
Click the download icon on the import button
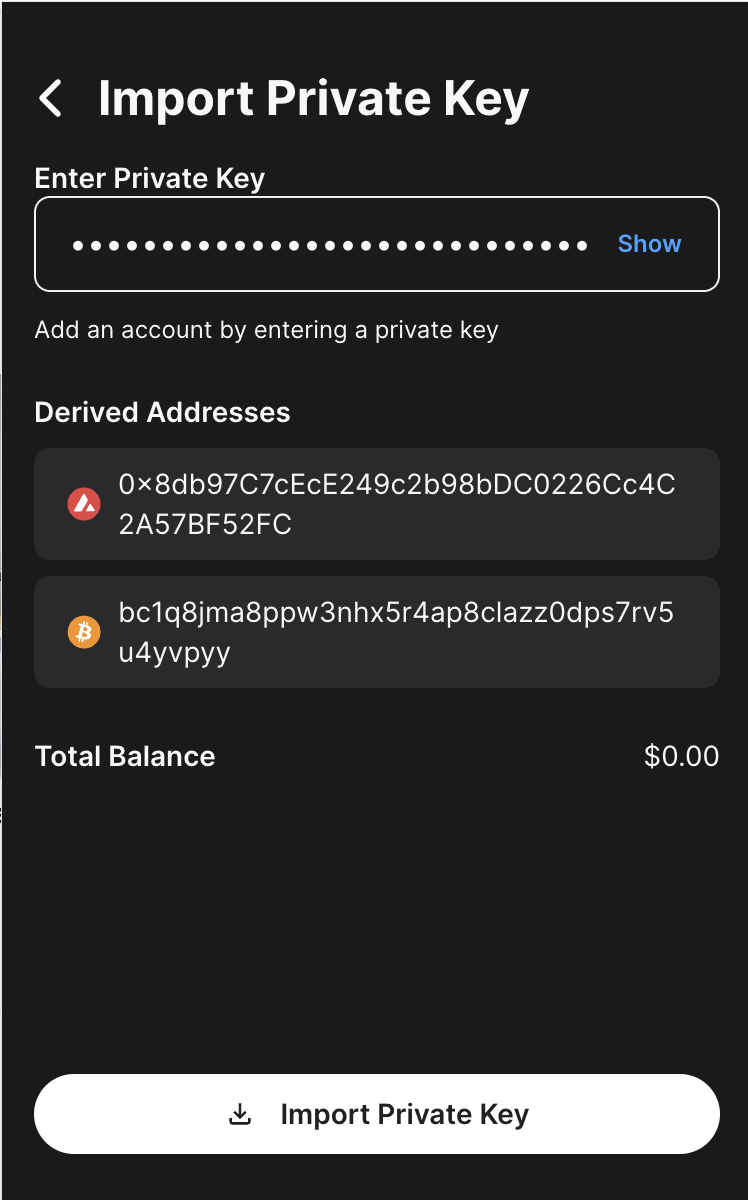(240, 1115)
